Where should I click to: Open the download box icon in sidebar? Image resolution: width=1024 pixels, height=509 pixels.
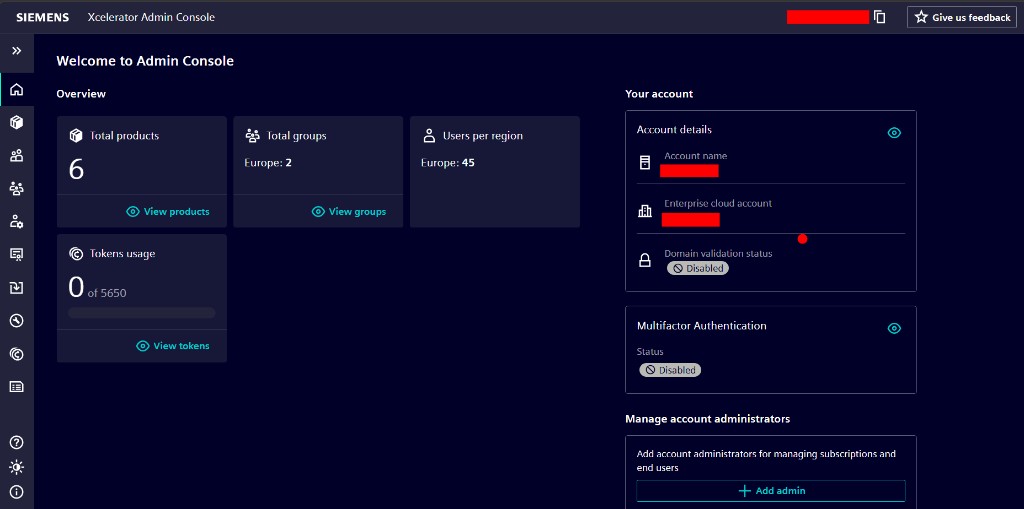(16, 287)
